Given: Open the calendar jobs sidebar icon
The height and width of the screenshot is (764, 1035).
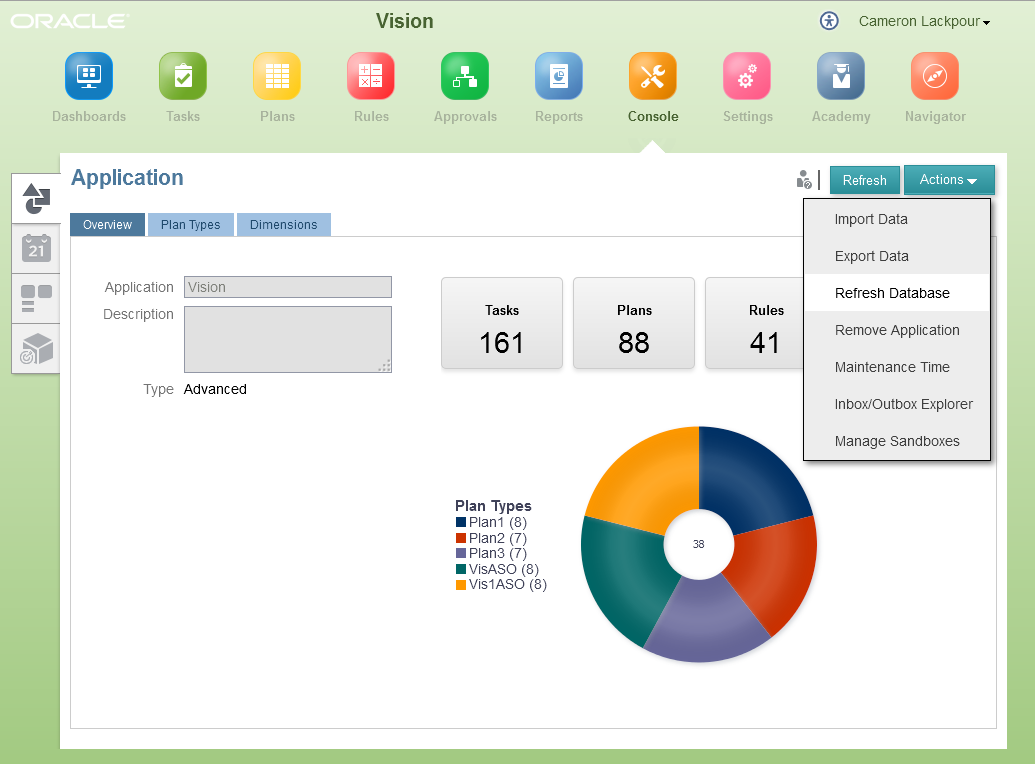Looking at the screenshot, I should (36, 248).
